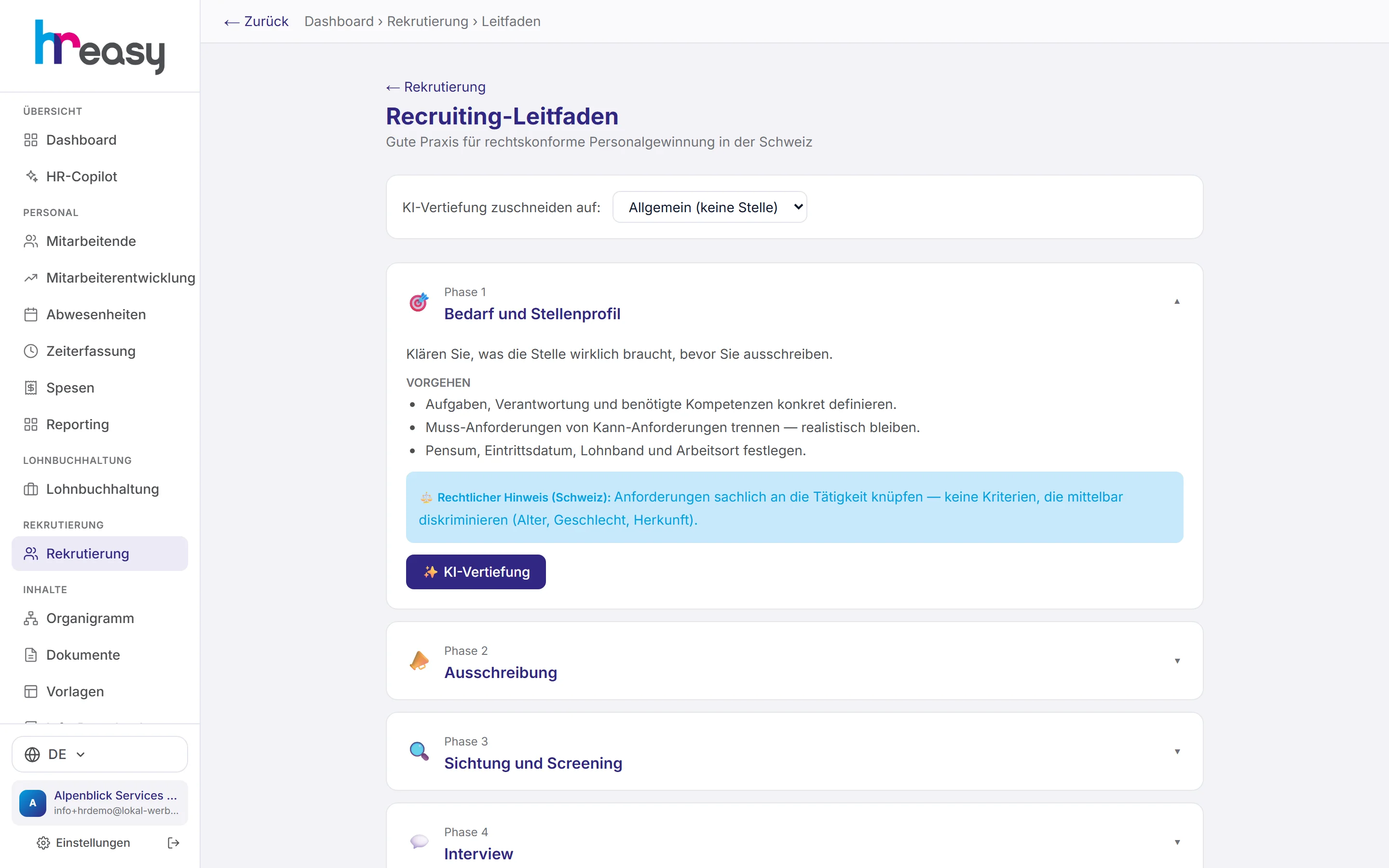The height and width of the screenshot is (868, 1389).
Task: Go to Zeiterfassung in the sidebar
Action: coord(100,352)
